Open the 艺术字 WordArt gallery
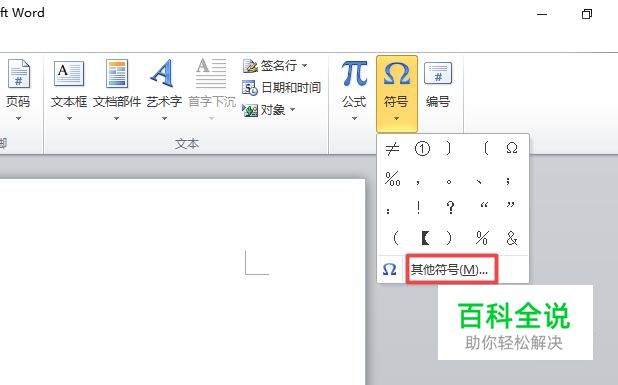The width and height of the screenshot is (618, 385). click(x=164, y=91)
